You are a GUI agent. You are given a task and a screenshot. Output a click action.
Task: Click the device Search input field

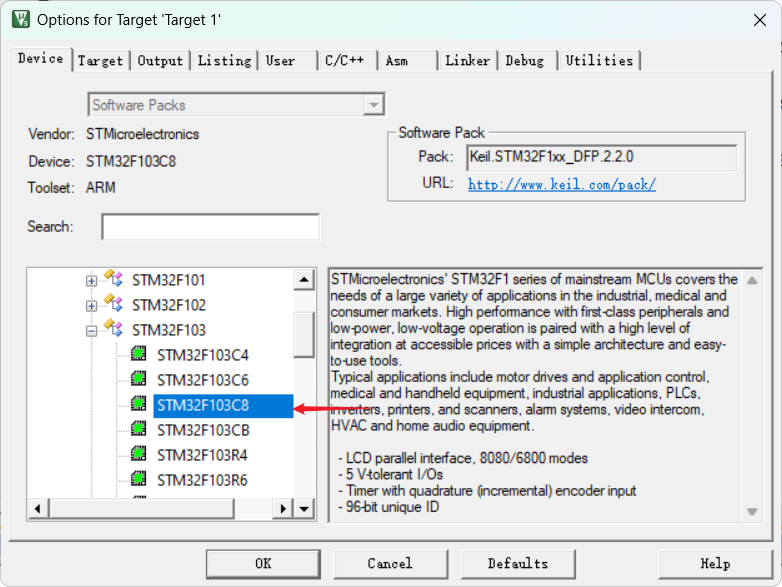tap(210, 227)
